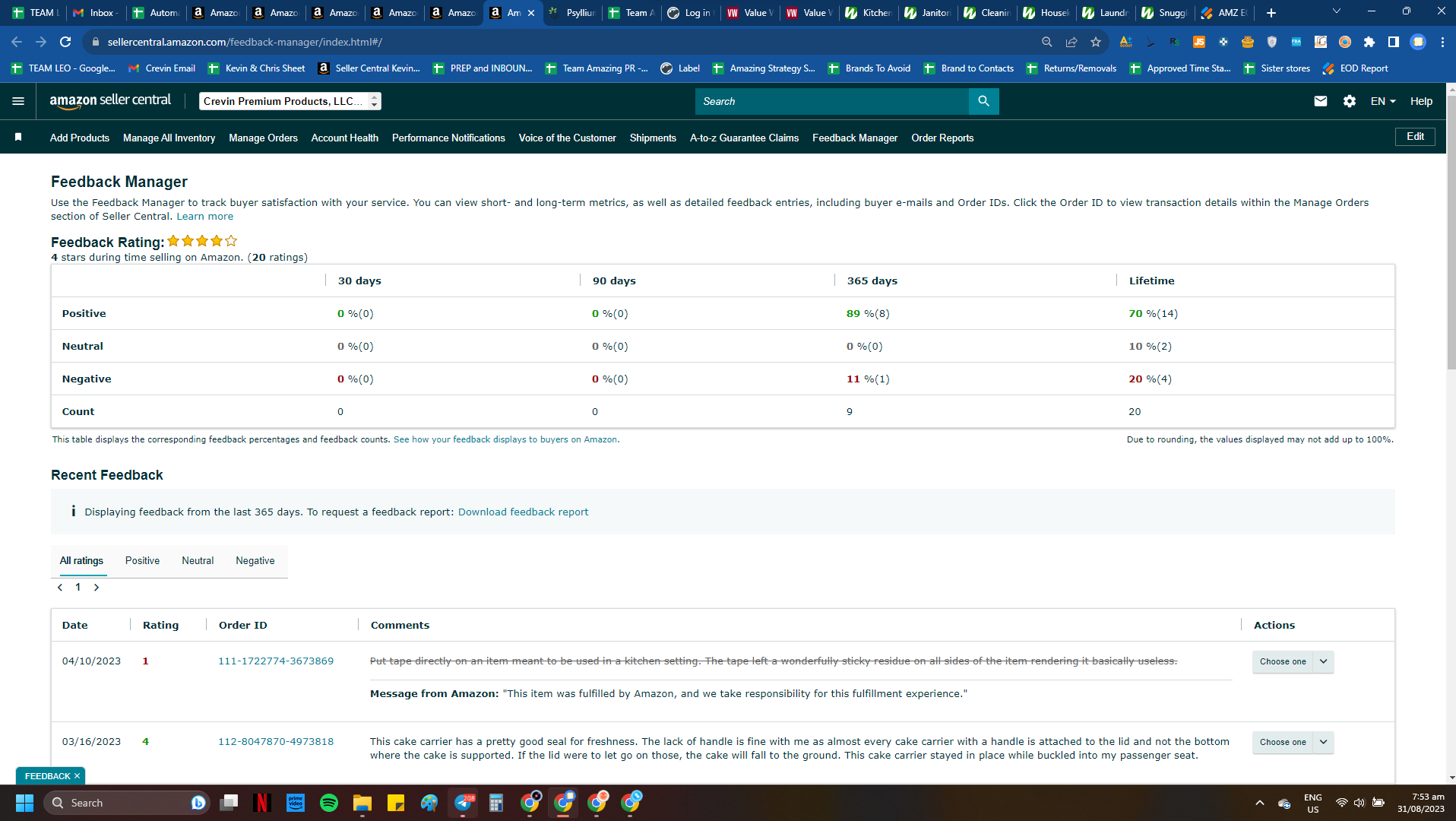Open the Crevin Email bookmark
The width and height of the screenshot is (1456, 821).
pos(162,68)
